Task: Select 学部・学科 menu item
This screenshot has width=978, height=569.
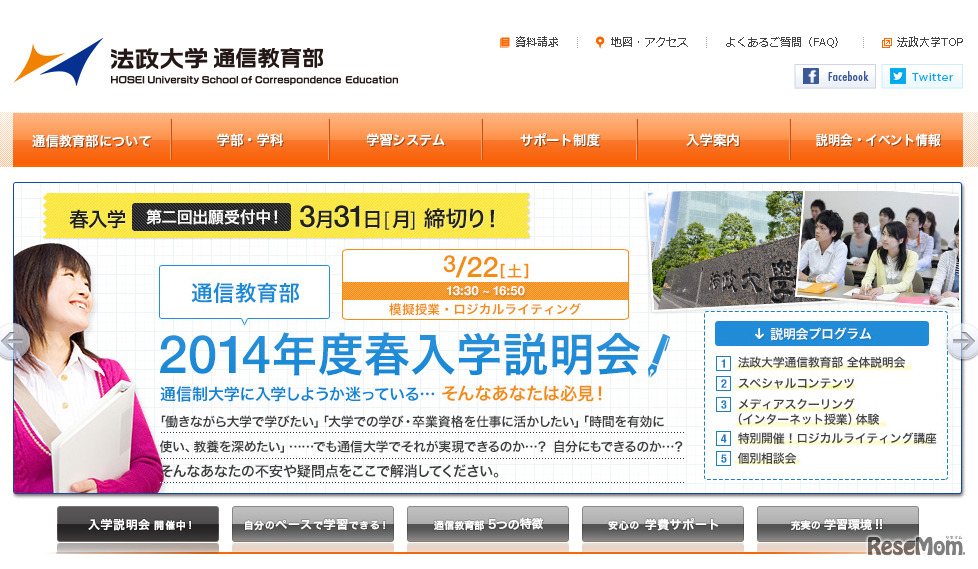Action: 250,141
